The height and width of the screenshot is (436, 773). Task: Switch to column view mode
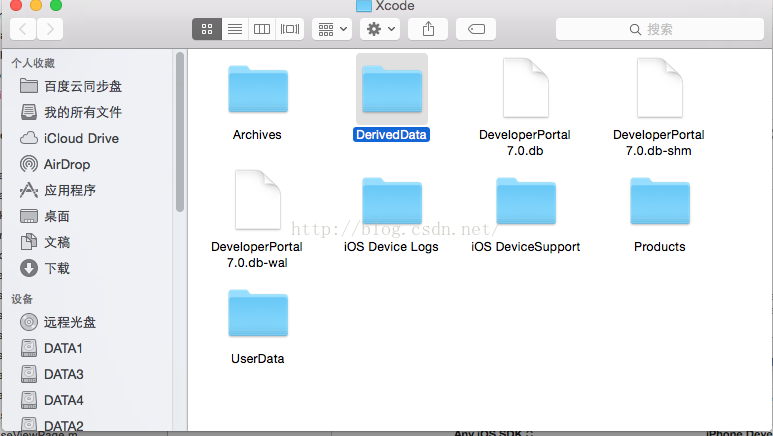coord(262,29)
